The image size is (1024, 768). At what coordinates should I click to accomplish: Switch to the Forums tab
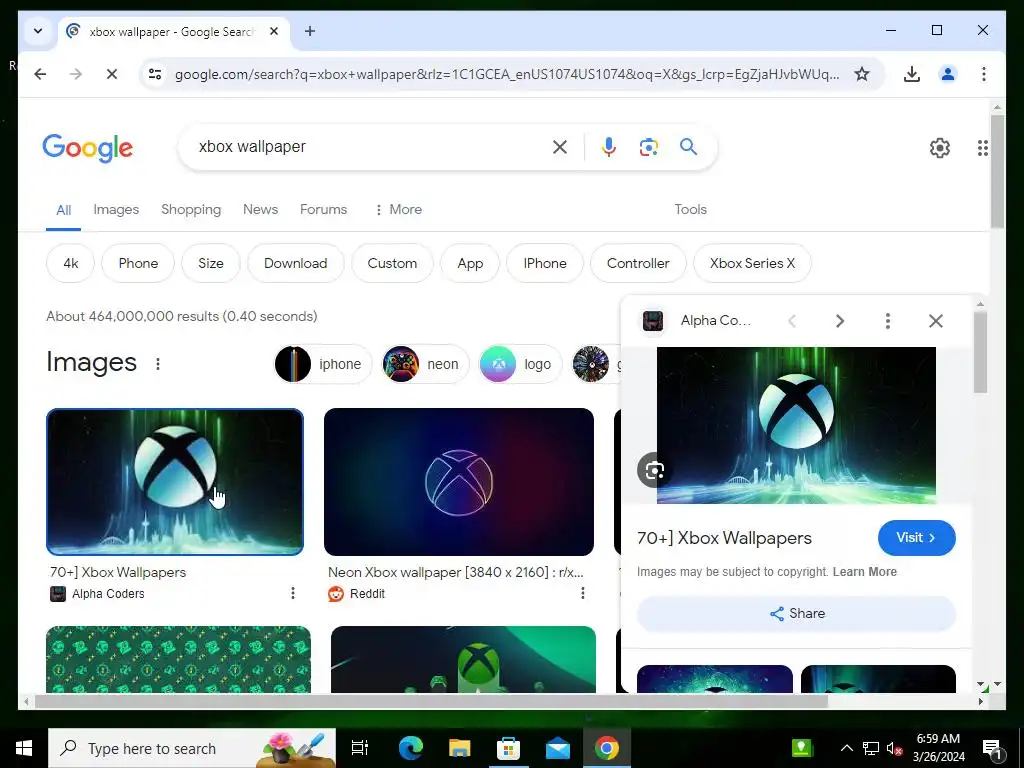323,210
